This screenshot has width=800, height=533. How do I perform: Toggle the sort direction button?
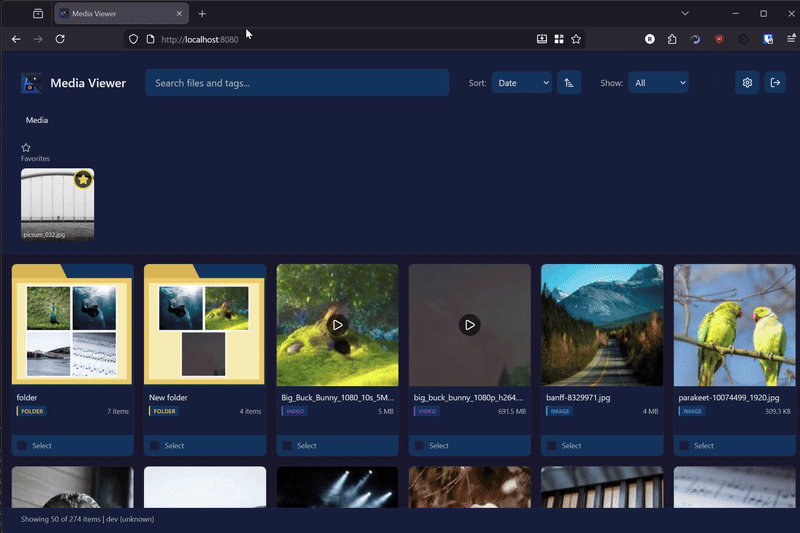coord(569,83)
